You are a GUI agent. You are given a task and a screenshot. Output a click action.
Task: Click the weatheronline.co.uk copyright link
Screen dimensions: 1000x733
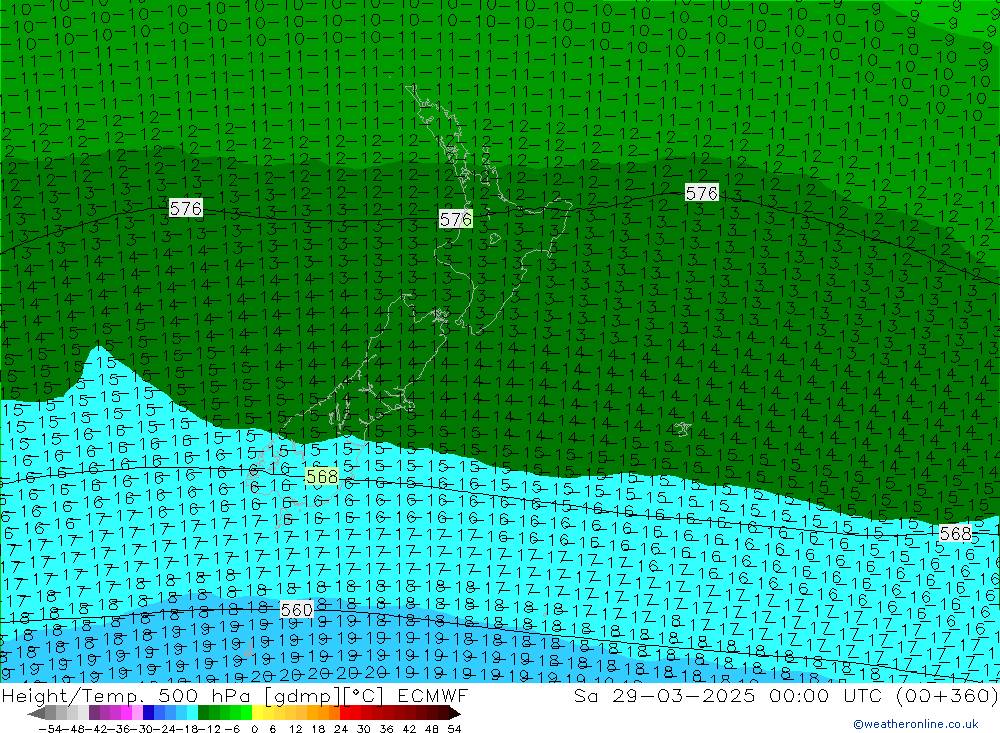pos(916,723)
